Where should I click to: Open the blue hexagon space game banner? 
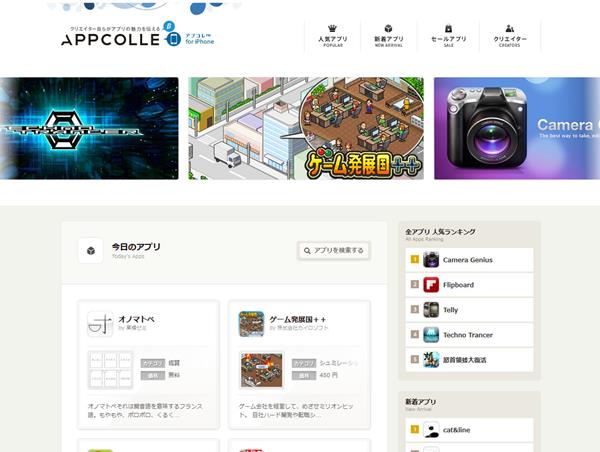(x=89, y=128)
